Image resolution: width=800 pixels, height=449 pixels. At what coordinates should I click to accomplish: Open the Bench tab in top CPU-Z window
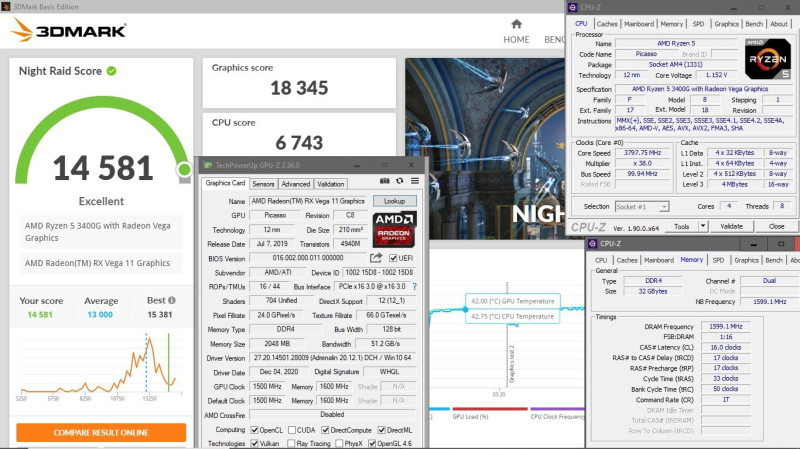[754, 24]
